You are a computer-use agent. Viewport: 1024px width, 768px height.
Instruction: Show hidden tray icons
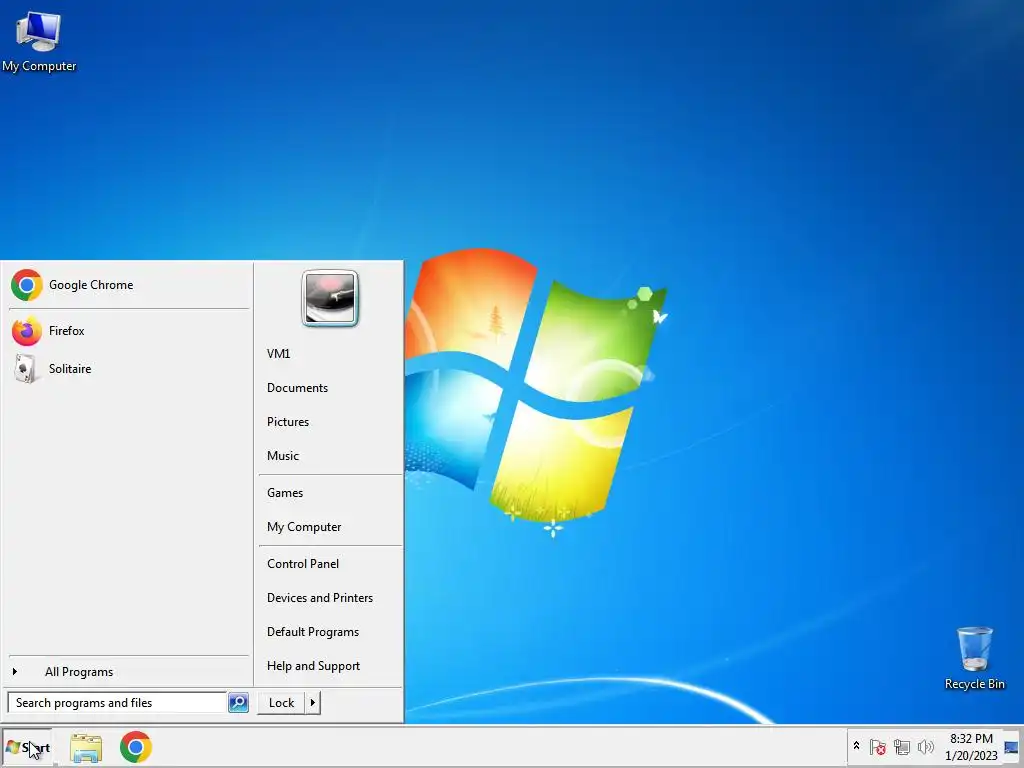pos(856,746)
